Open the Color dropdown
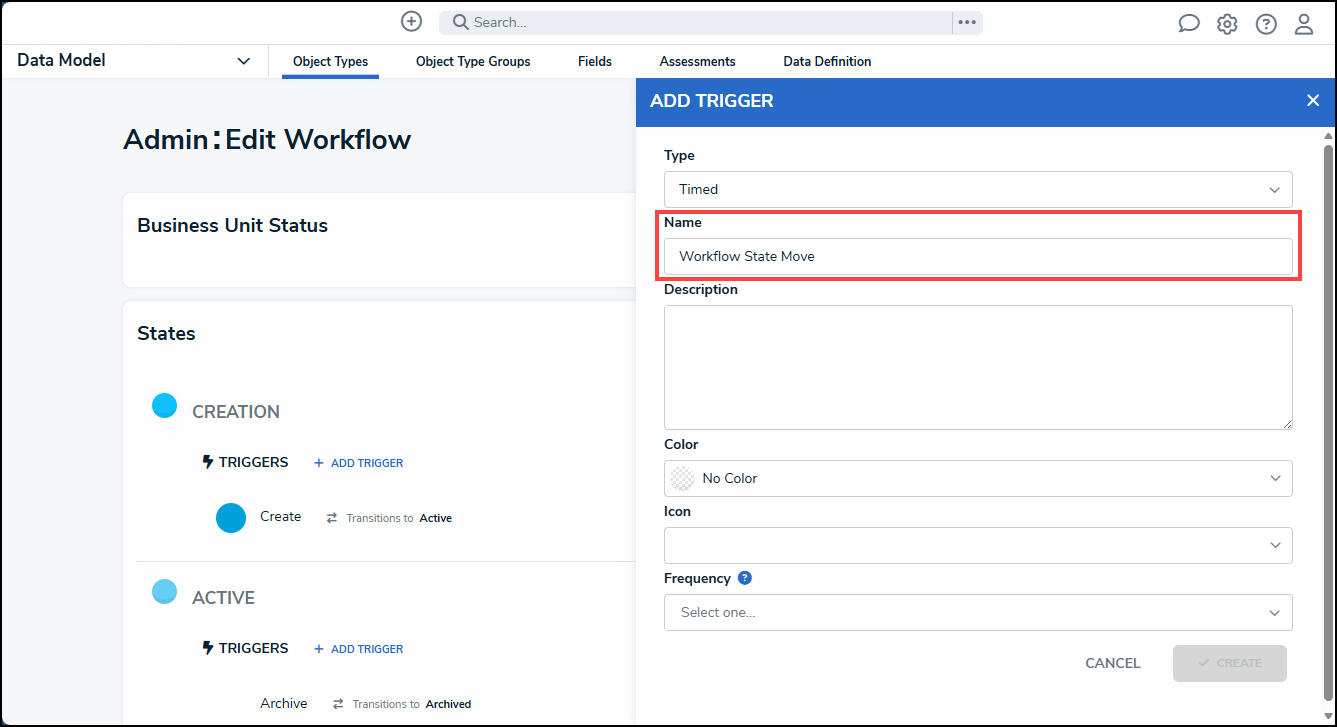 click(x=978, y=478)
